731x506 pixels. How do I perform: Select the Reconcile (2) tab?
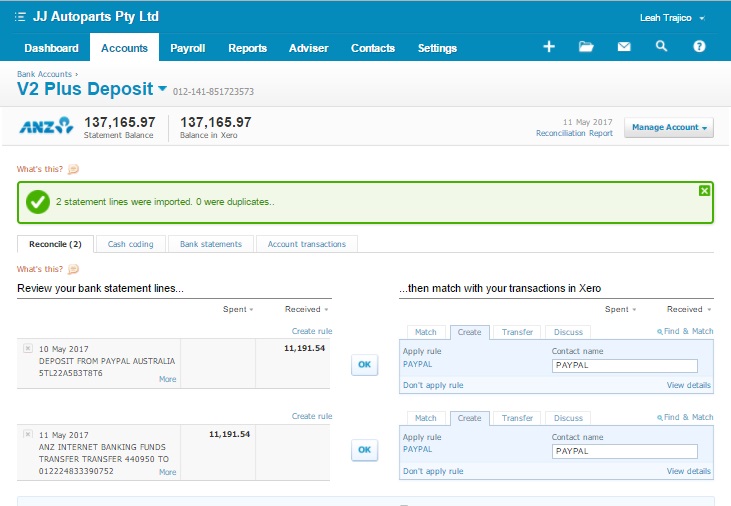tap(55, 244)
